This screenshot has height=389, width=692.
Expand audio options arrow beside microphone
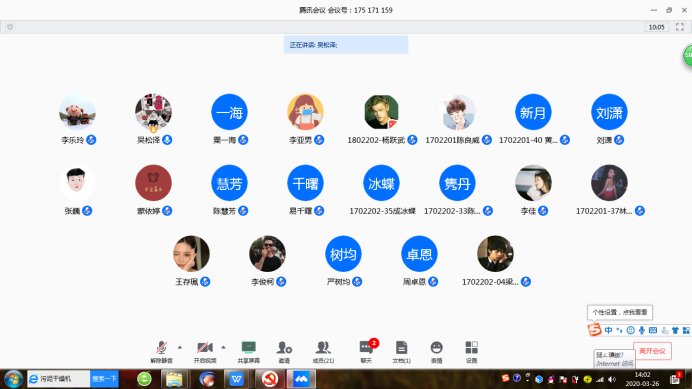[x=180, y=347]
